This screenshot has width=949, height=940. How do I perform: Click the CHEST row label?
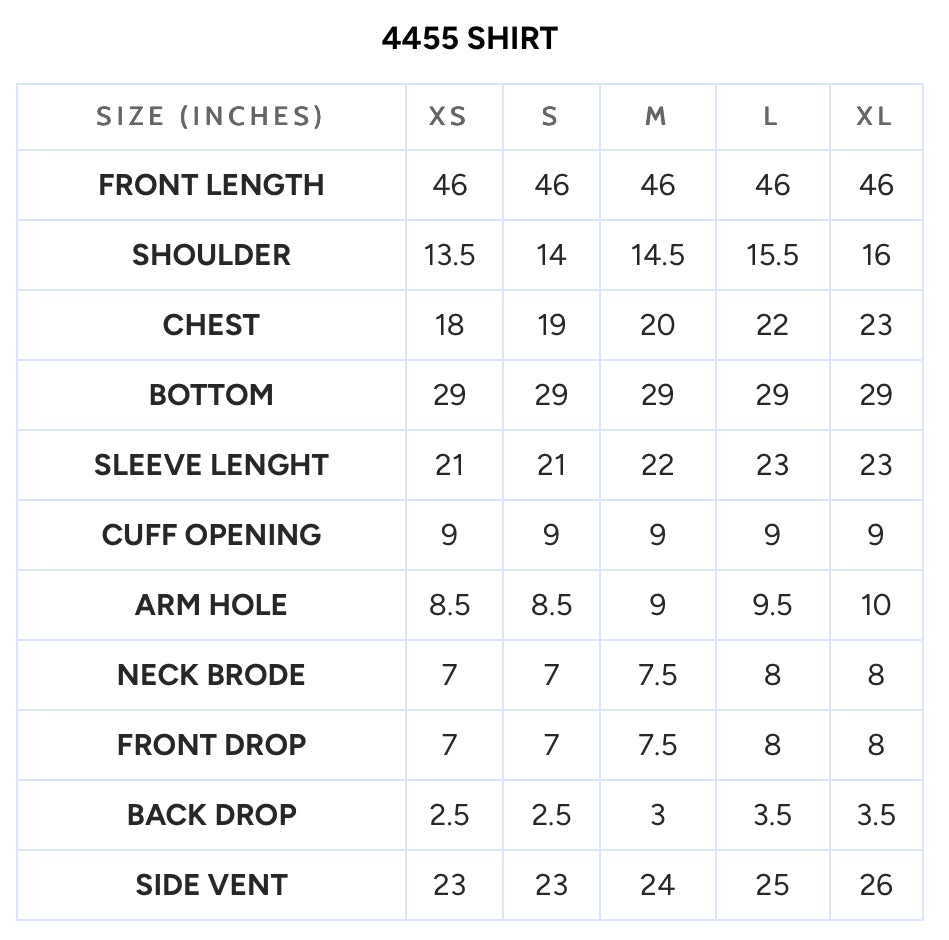click(211, 325)
